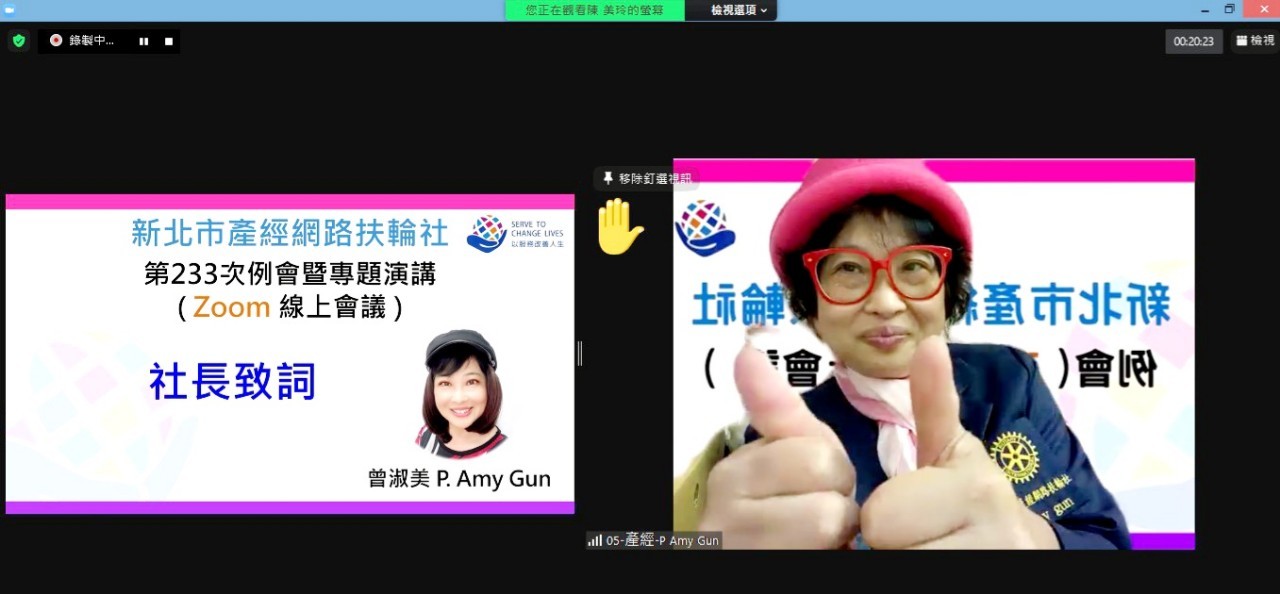1280x594 pixels.
Task: Click the Zoom app icon in title bar
Action: coord(9,8)
